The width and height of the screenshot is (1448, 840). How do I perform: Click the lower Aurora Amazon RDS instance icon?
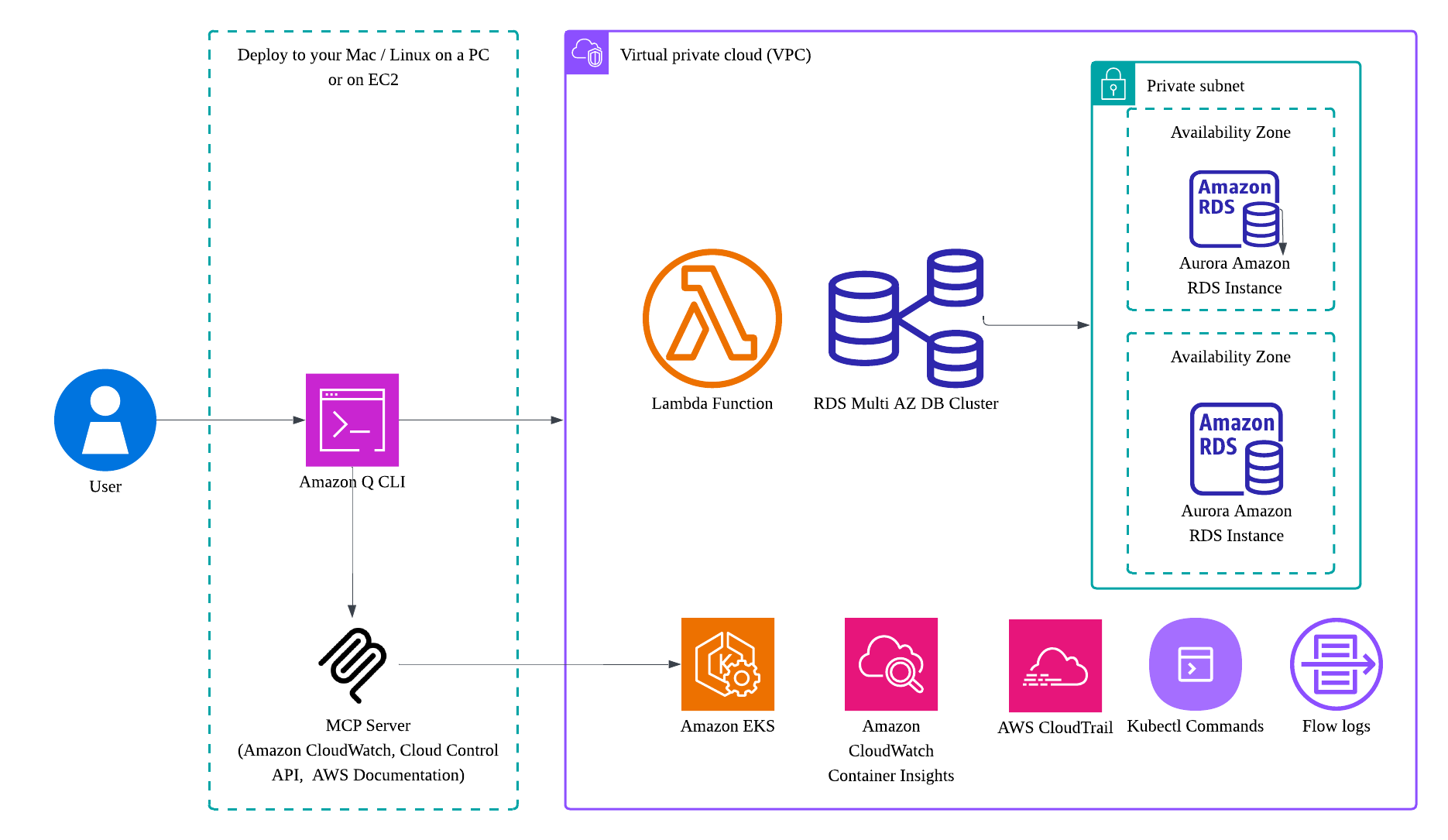coord(1235,449)
